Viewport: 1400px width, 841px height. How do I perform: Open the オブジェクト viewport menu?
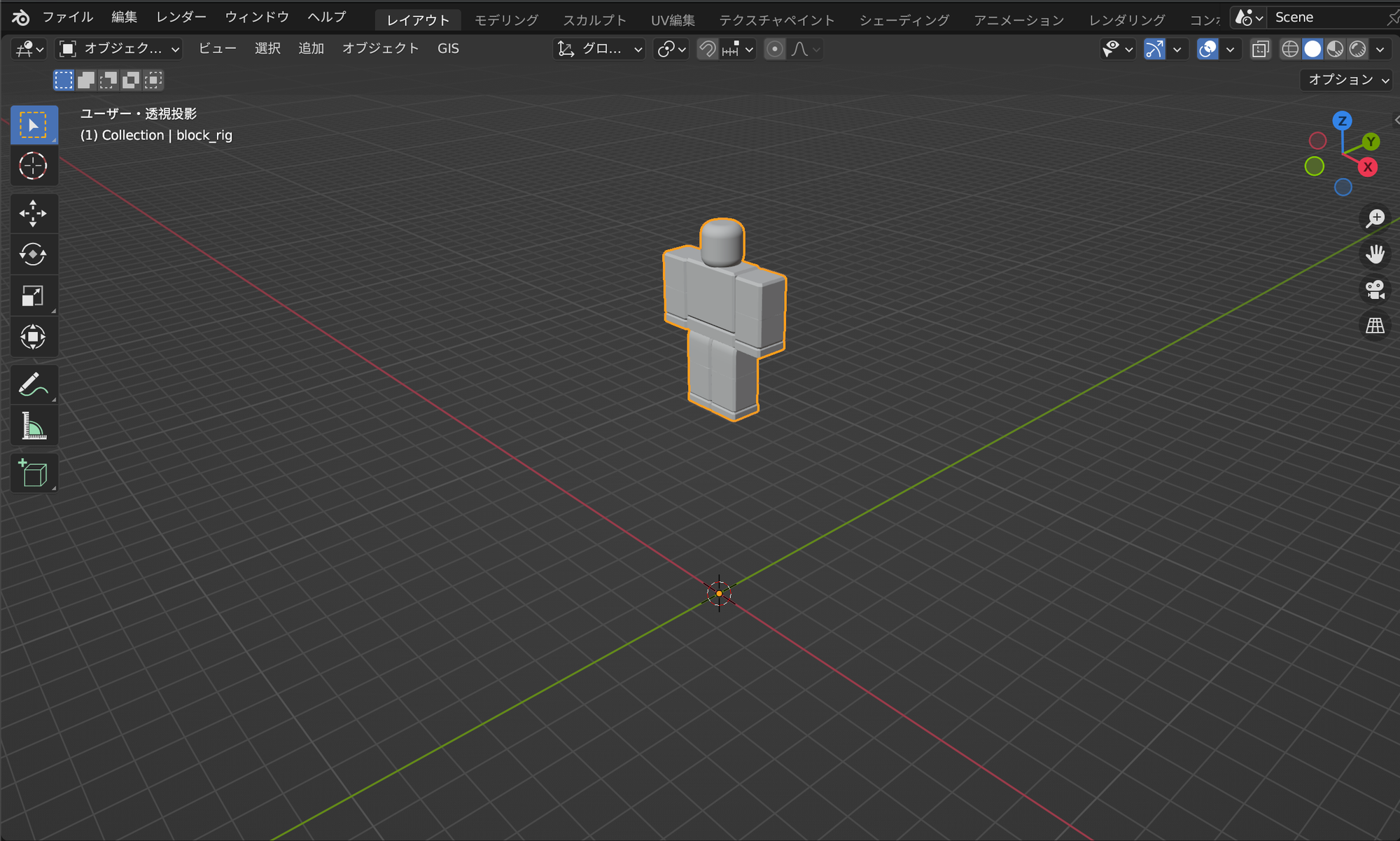tap(380, 49)
